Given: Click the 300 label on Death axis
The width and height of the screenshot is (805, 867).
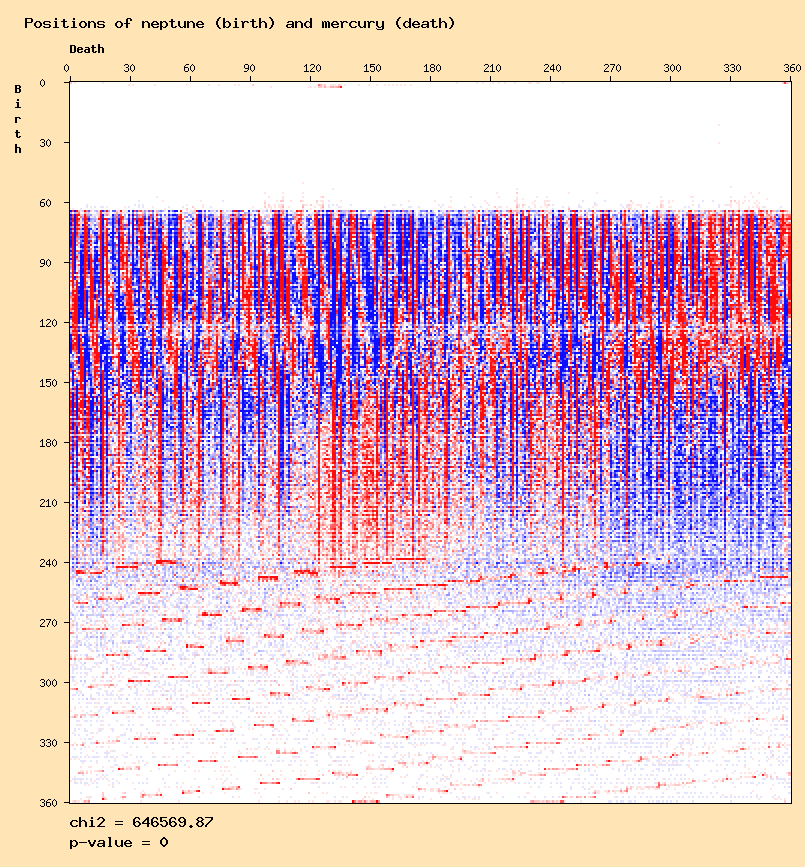Looking at the screenshot, I should click(673, 68).
